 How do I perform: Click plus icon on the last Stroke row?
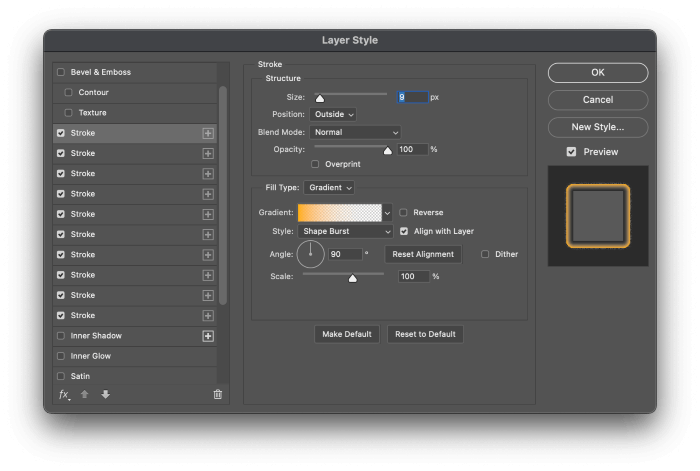click(x=208, y=316)
